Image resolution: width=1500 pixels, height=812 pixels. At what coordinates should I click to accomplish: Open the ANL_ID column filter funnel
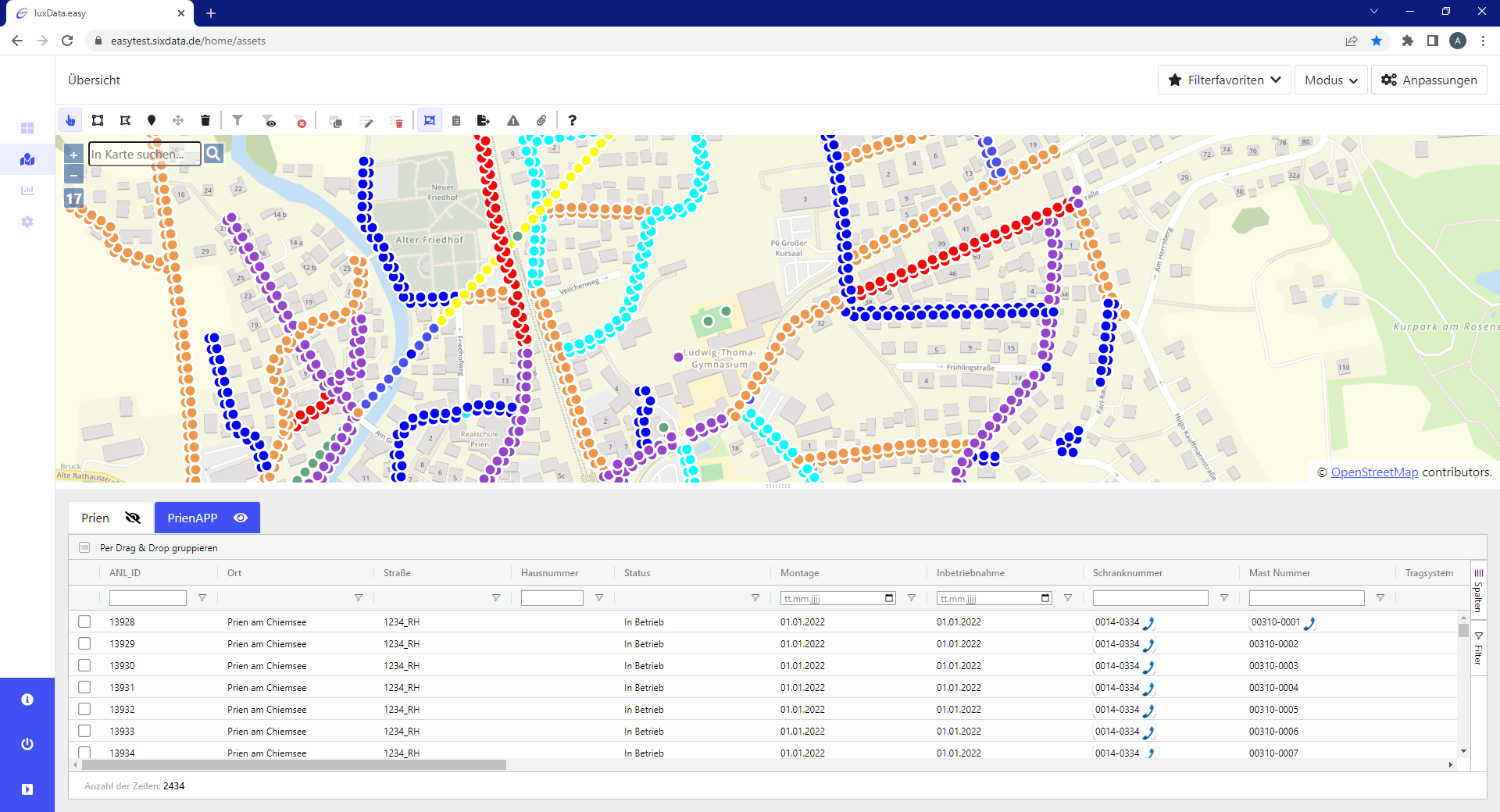202,597
